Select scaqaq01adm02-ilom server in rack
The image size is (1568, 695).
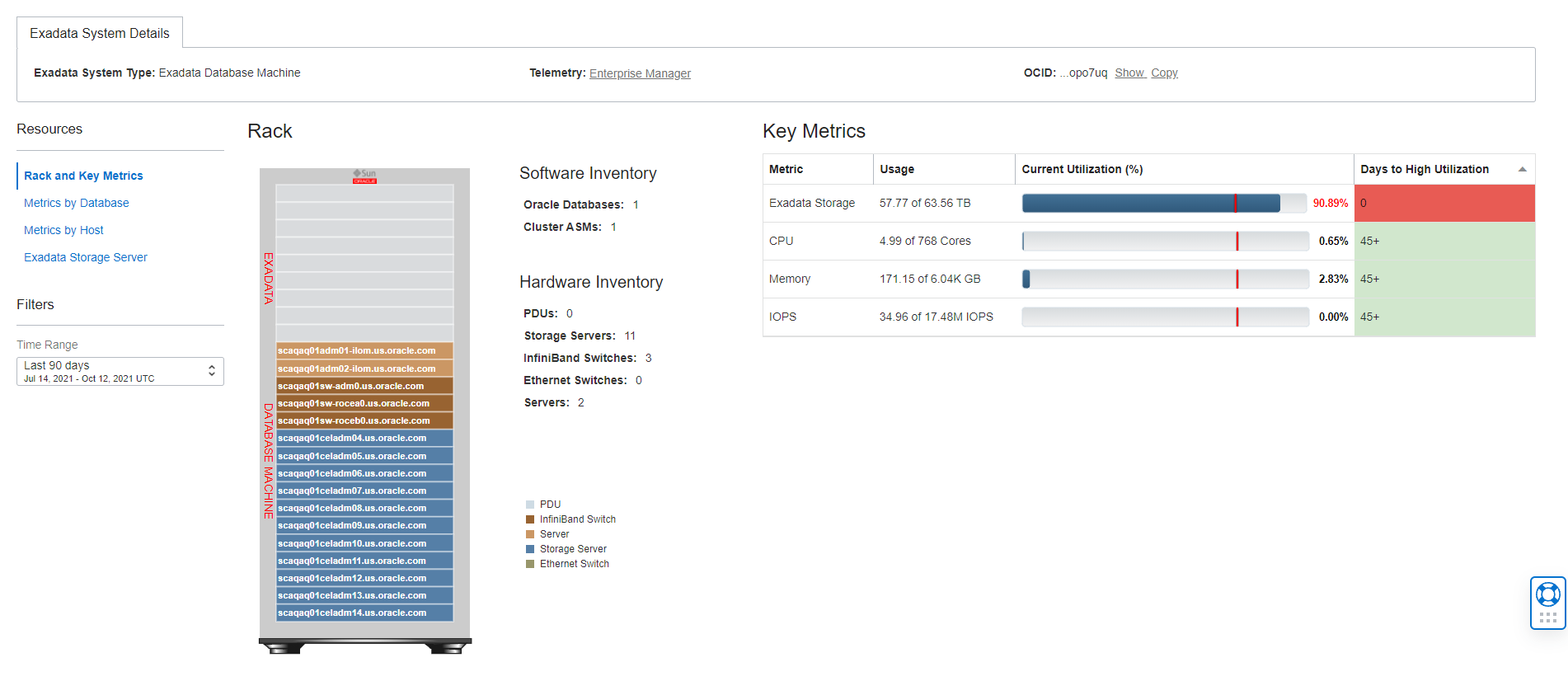pos(364,369)
